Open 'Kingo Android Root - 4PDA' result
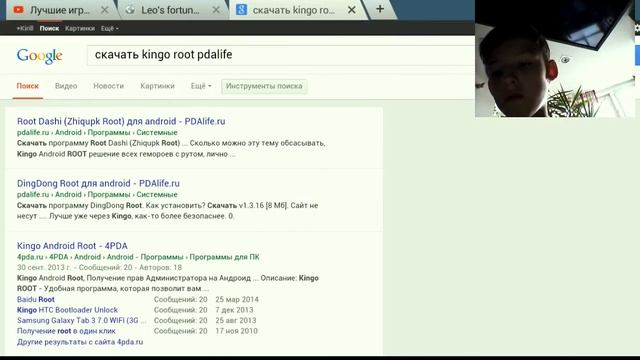Screen dimensions: 640x360 pos(72,246)
